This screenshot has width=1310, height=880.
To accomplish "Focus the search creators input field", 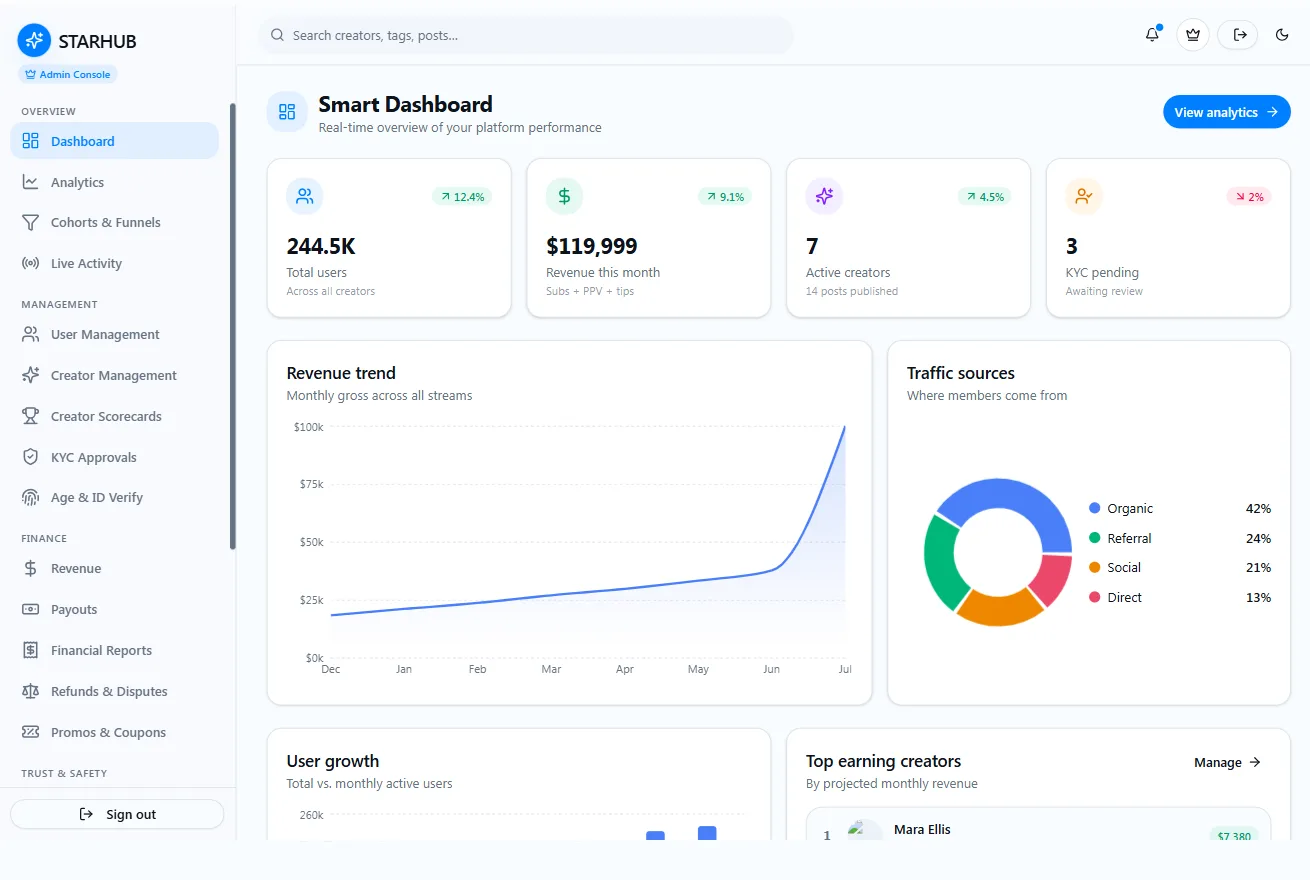I will tap(526, 35).
